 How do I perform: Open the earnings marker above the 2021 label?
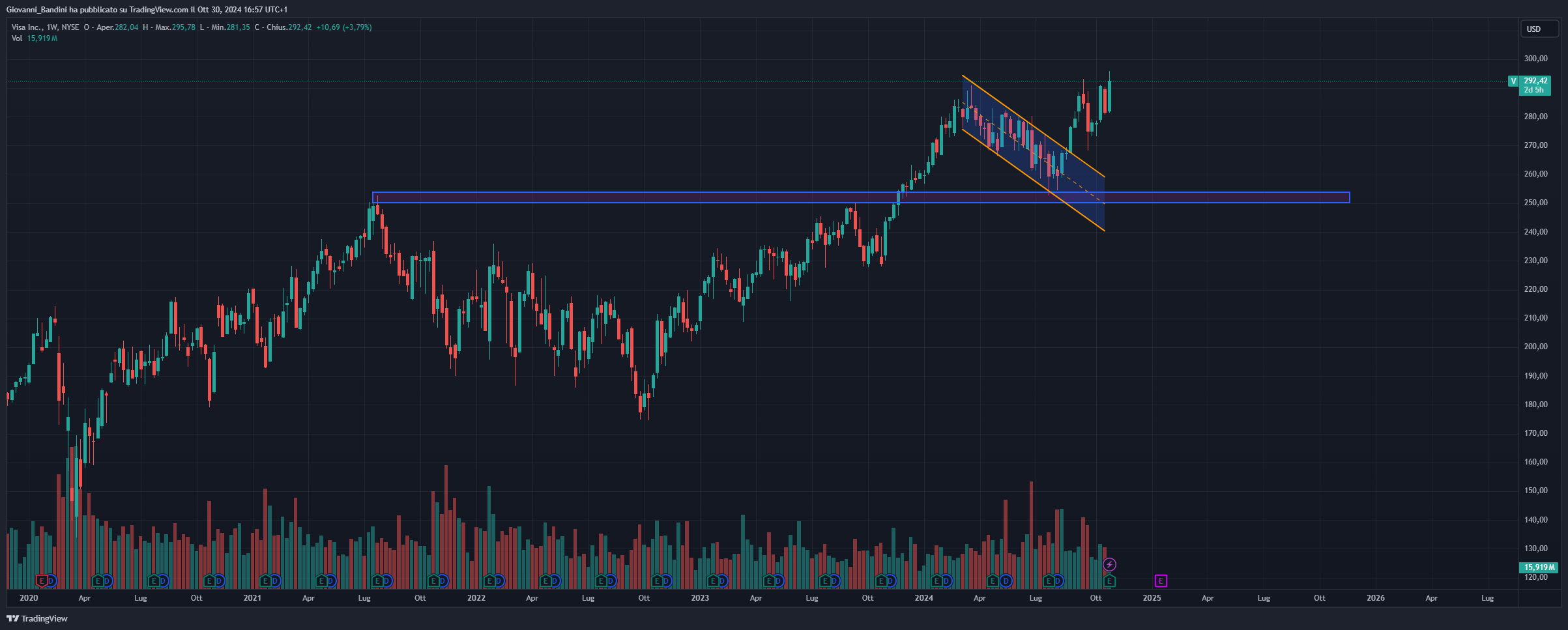[266, 580]
